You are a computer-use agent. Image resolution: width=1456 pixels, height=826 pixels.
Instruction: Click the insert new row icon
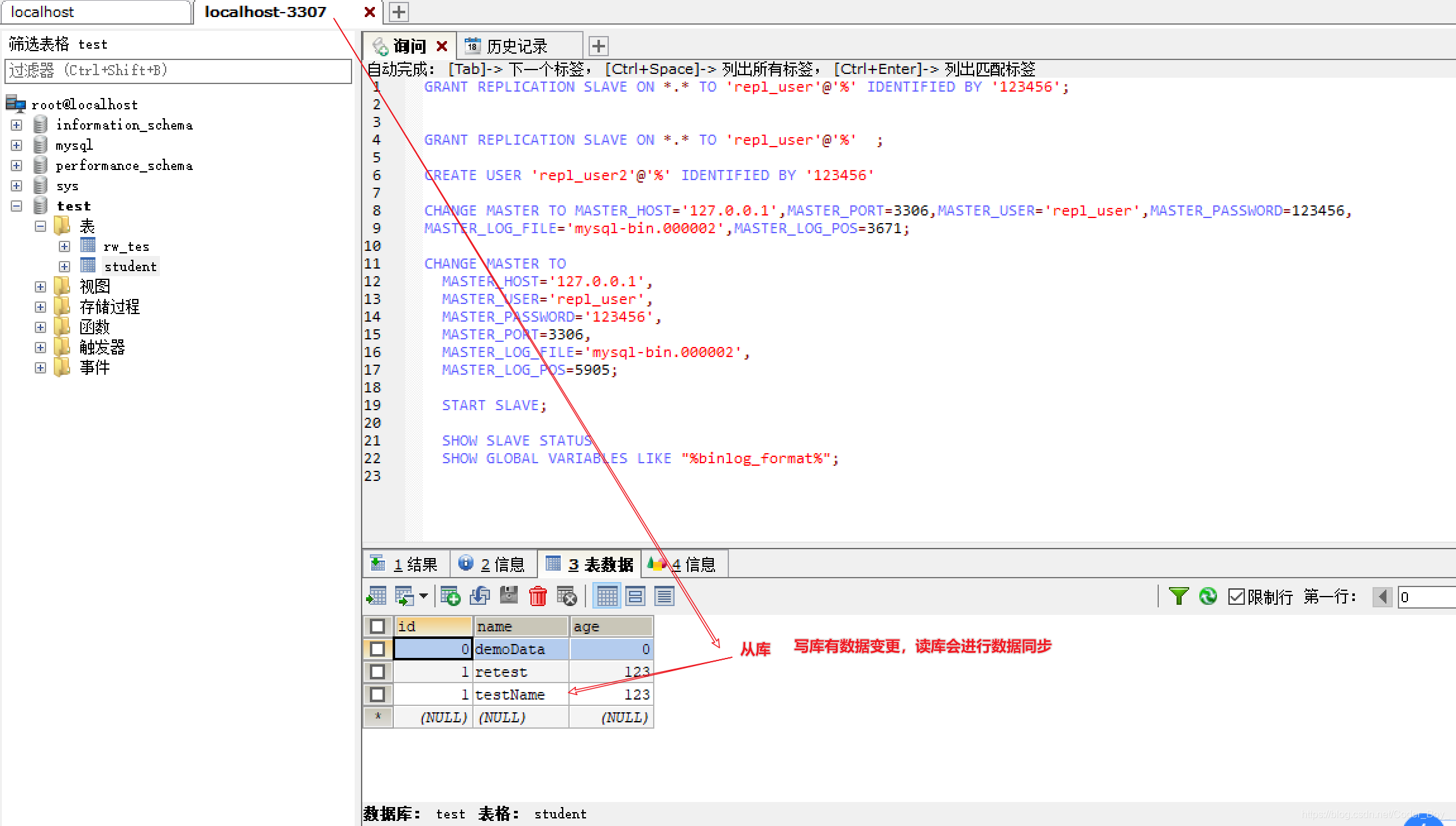(x=450, y=596)
